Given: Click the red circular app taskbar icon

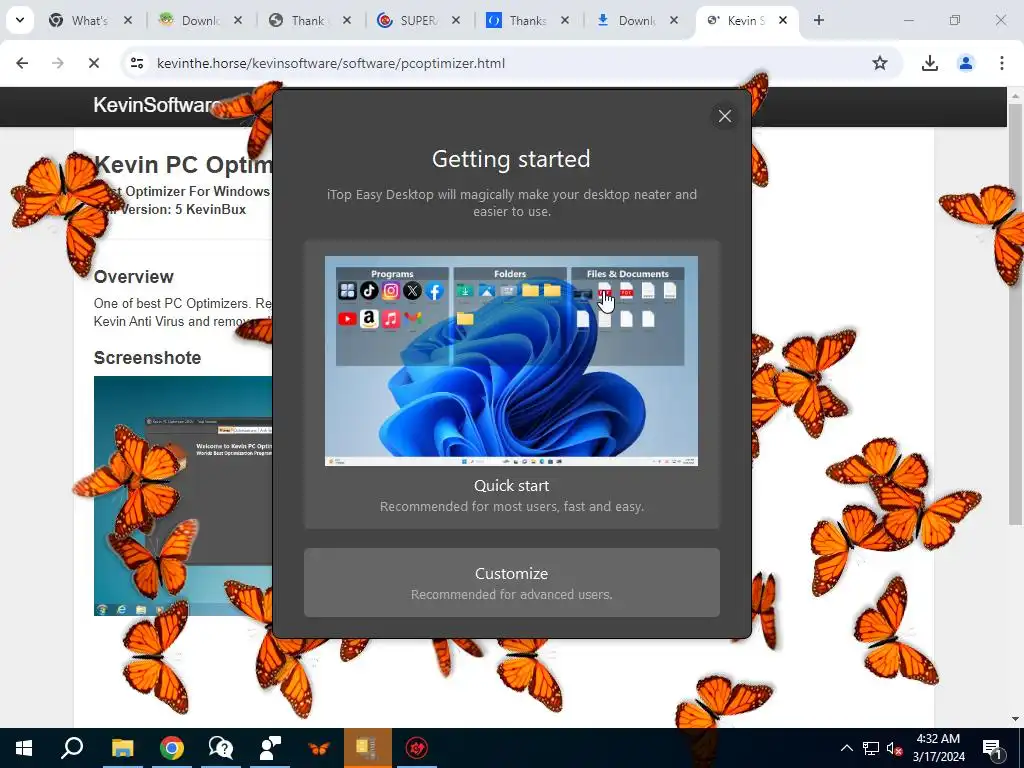Looking at the screenshot, I should click(417, 748).
